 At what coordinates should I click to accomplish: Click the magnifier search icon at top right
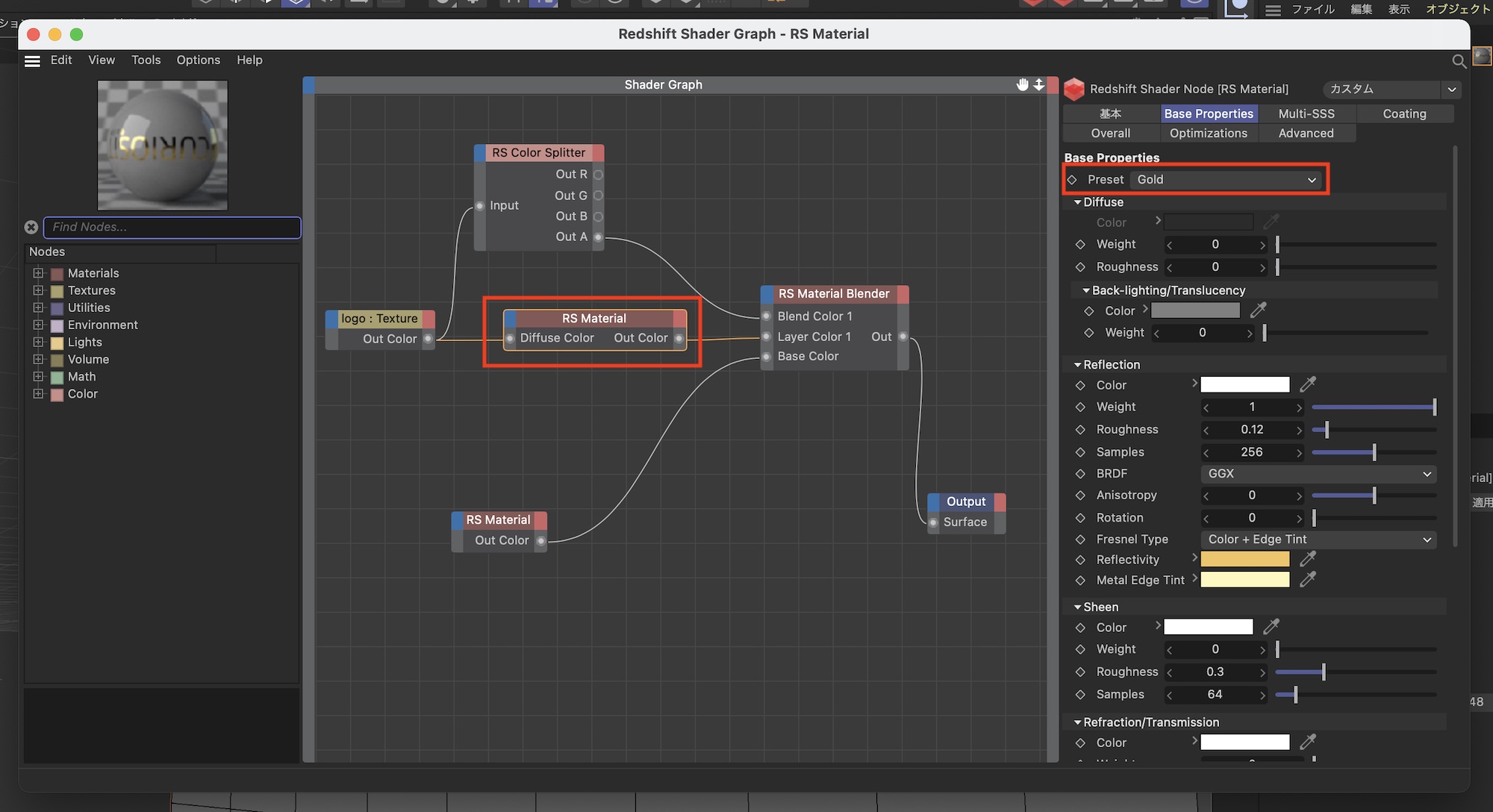tap(1459, 61)
